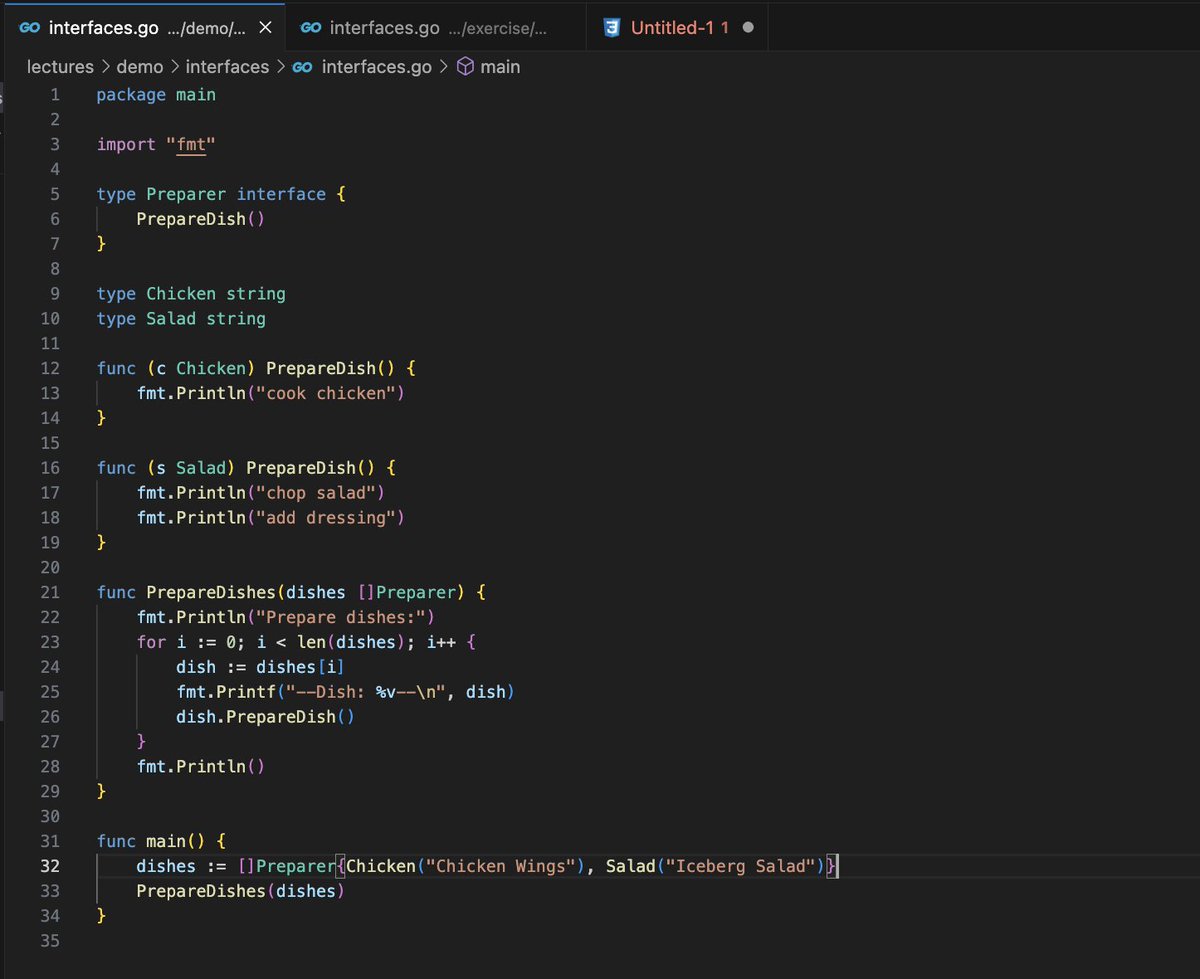Viewport: 1200px width, 979px height.
Task: Click dish.PrepareDish() on line 26
Action: point(266,716)
